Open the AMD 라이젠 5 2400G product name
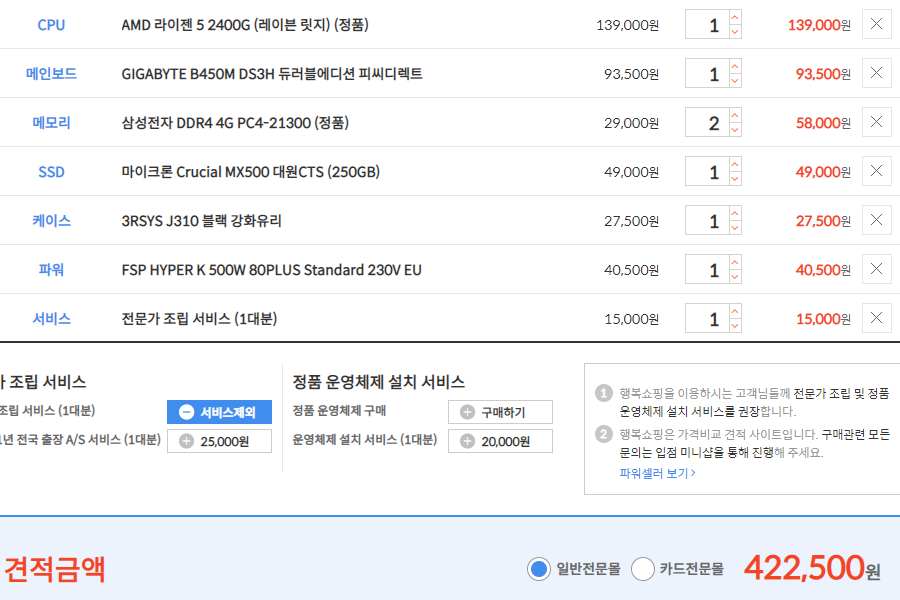 tap(245, 25)
